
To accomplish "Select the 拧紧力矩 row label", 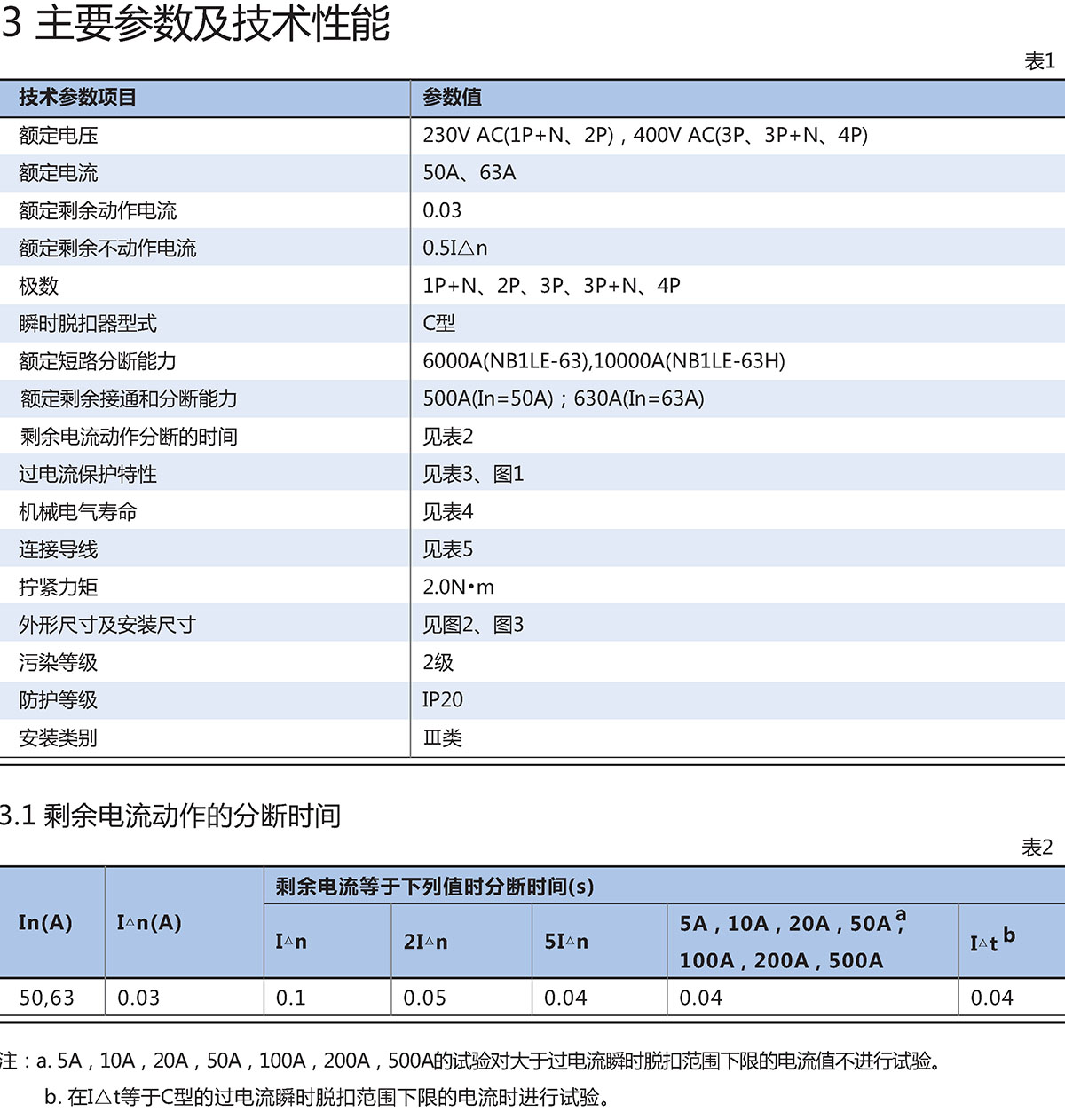I will pyautogui.click(x=59, y=588).
